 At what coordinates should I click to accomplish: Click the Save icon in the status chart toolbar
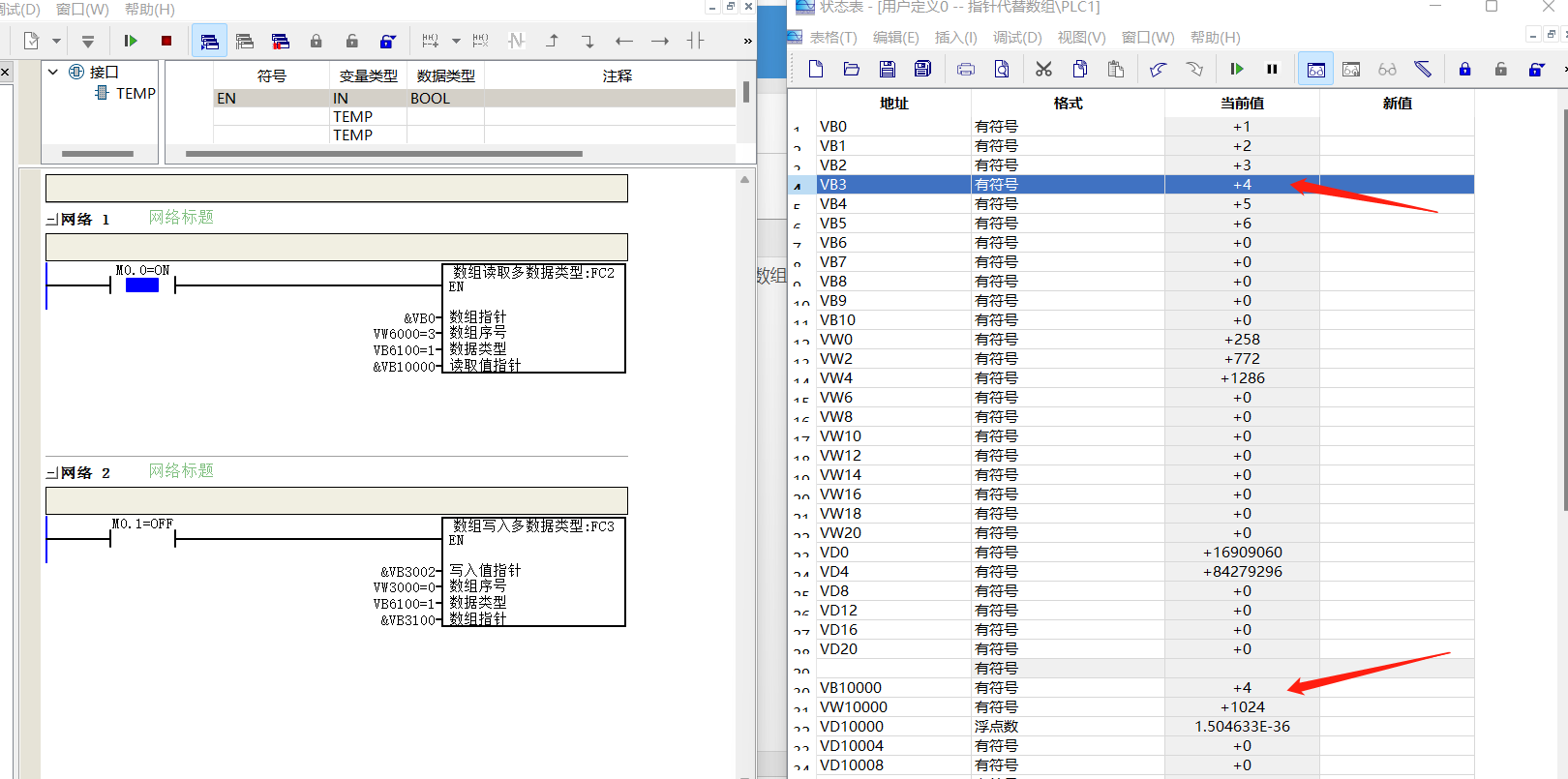tap(887, 69)
